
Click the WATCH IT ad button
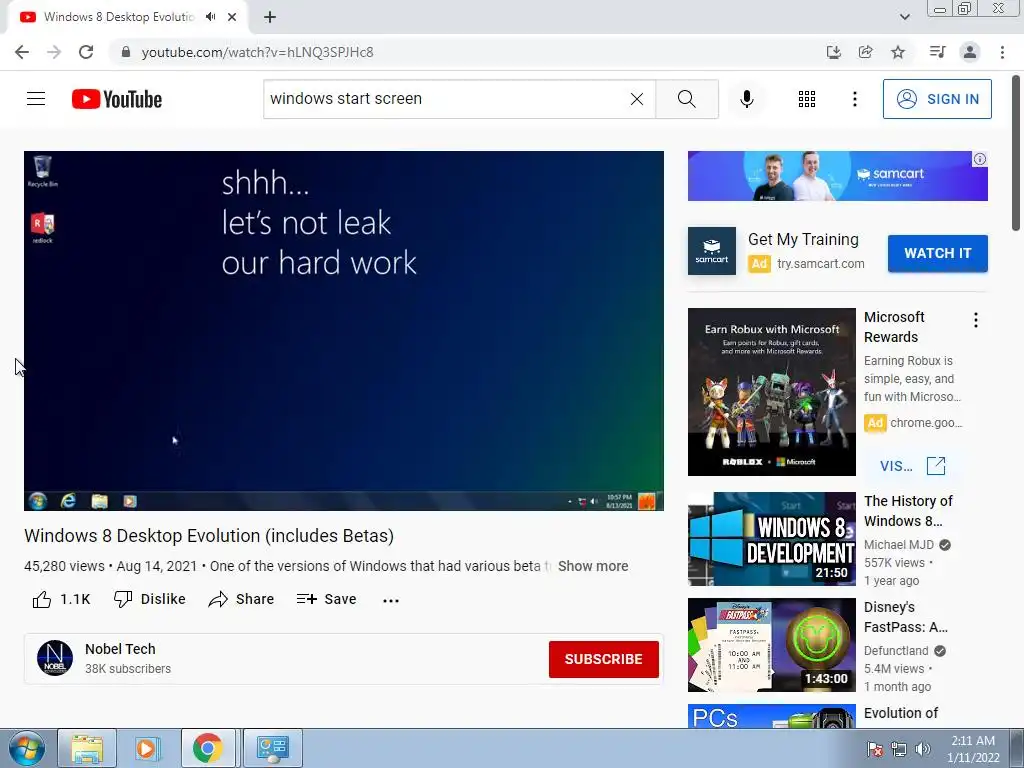(x=937, y=253)
